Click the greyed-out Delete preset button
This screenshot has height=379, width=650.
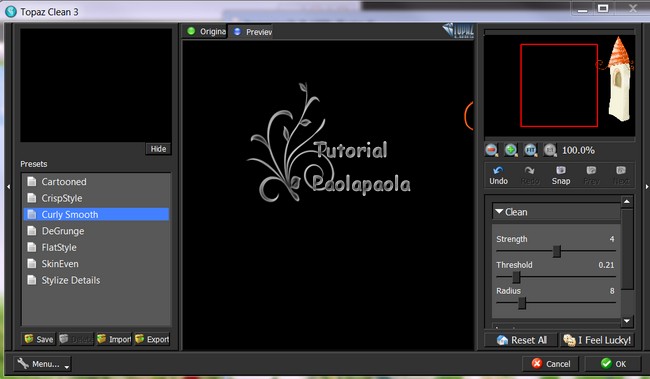(76, 339)
